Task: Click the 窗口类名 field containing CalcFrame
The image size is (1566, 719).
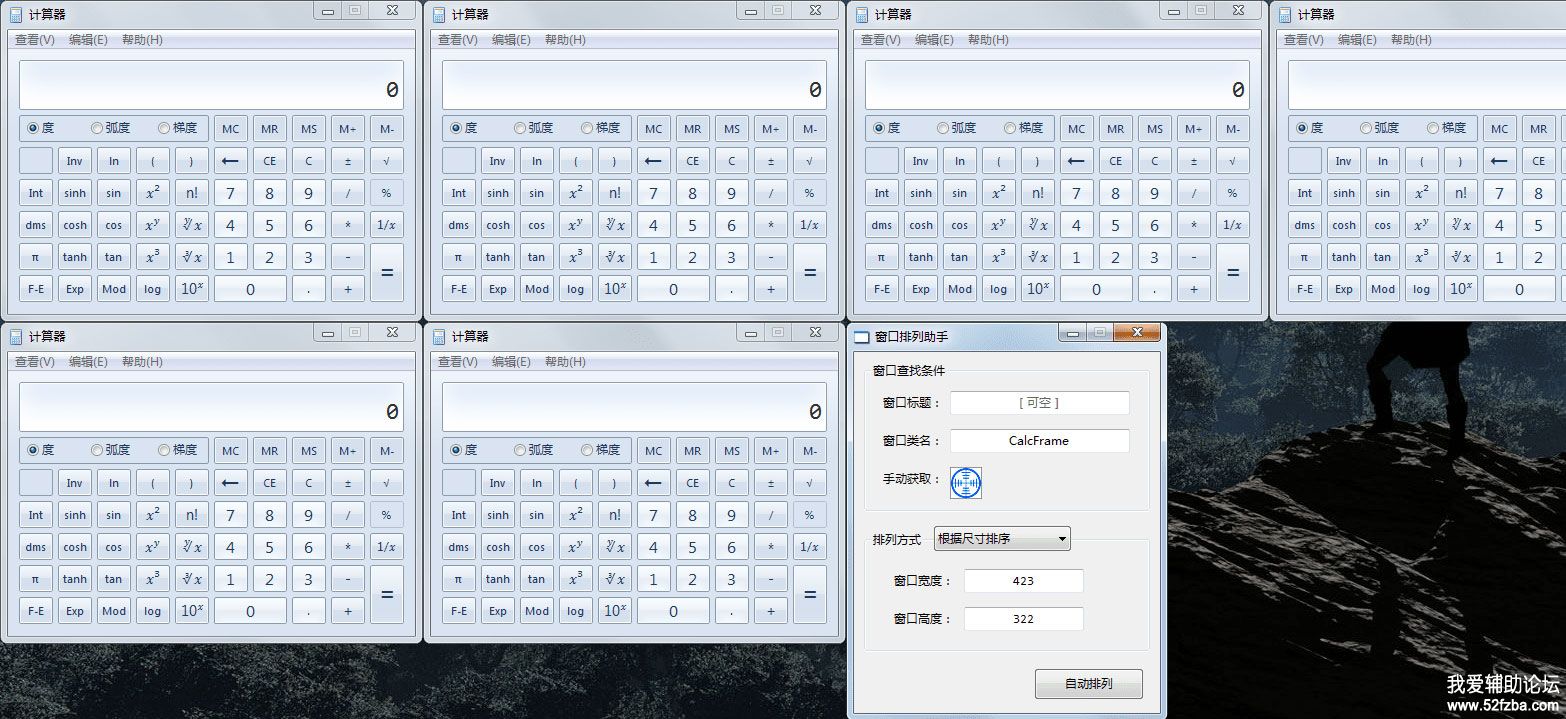Action: tap(1039, 441)
